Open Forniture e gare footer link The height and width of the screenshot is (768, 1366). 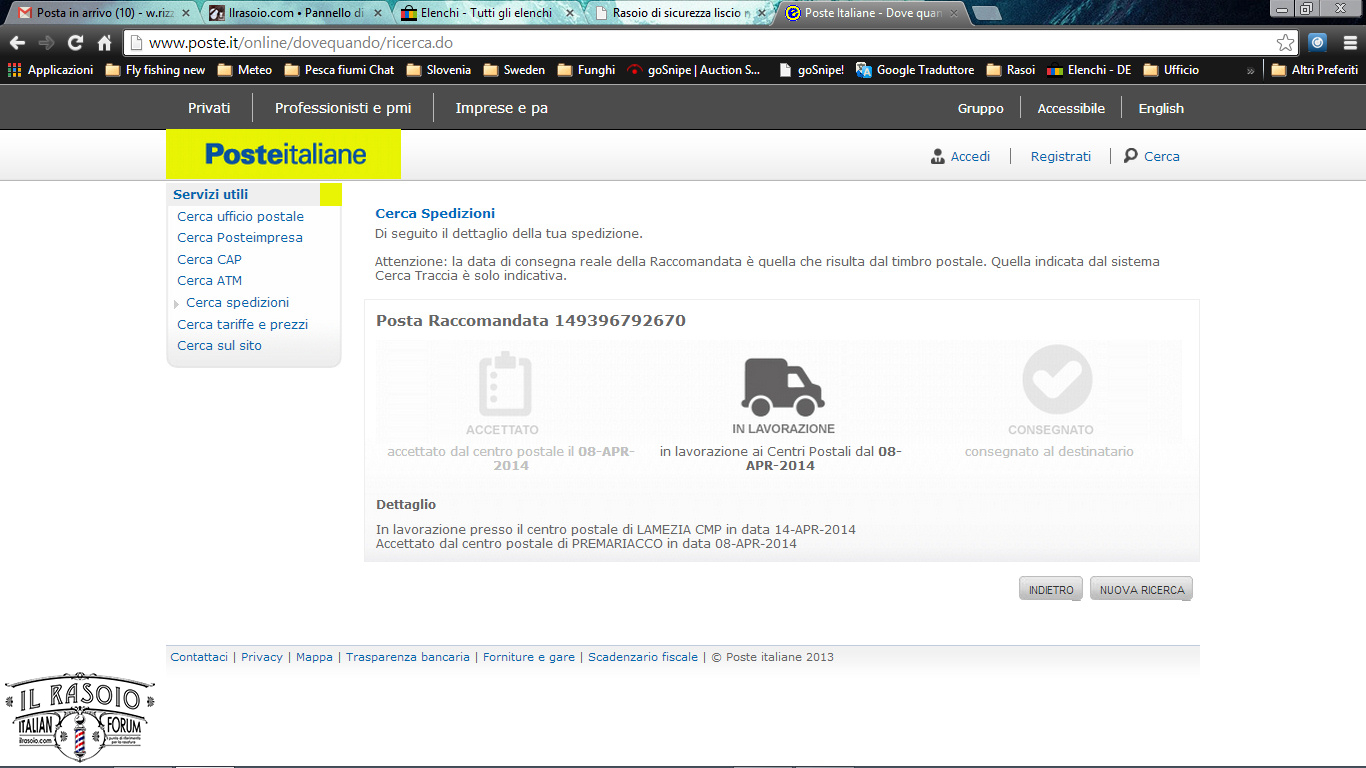529,657
